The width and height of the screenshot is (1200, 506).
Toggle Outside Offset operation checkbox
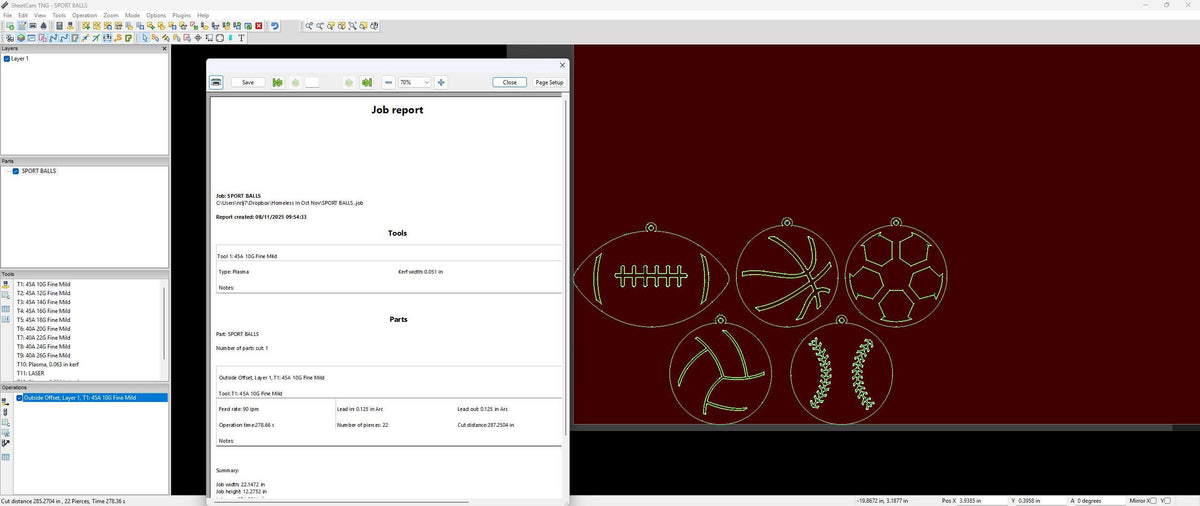pos(19,398)
